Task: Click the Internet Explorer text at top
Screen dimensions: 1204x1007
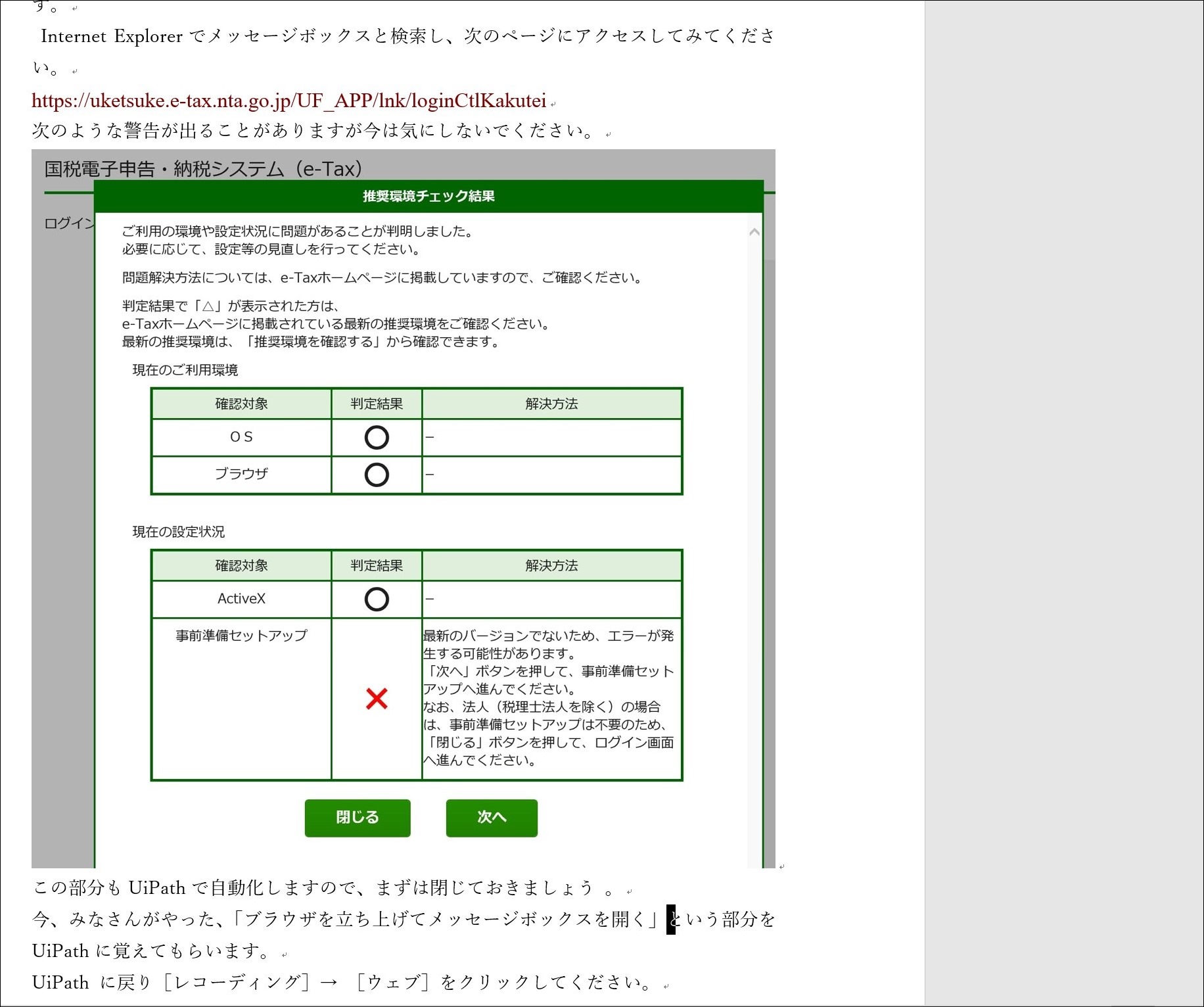Action: pyautogui.click(x=112, y=35)
